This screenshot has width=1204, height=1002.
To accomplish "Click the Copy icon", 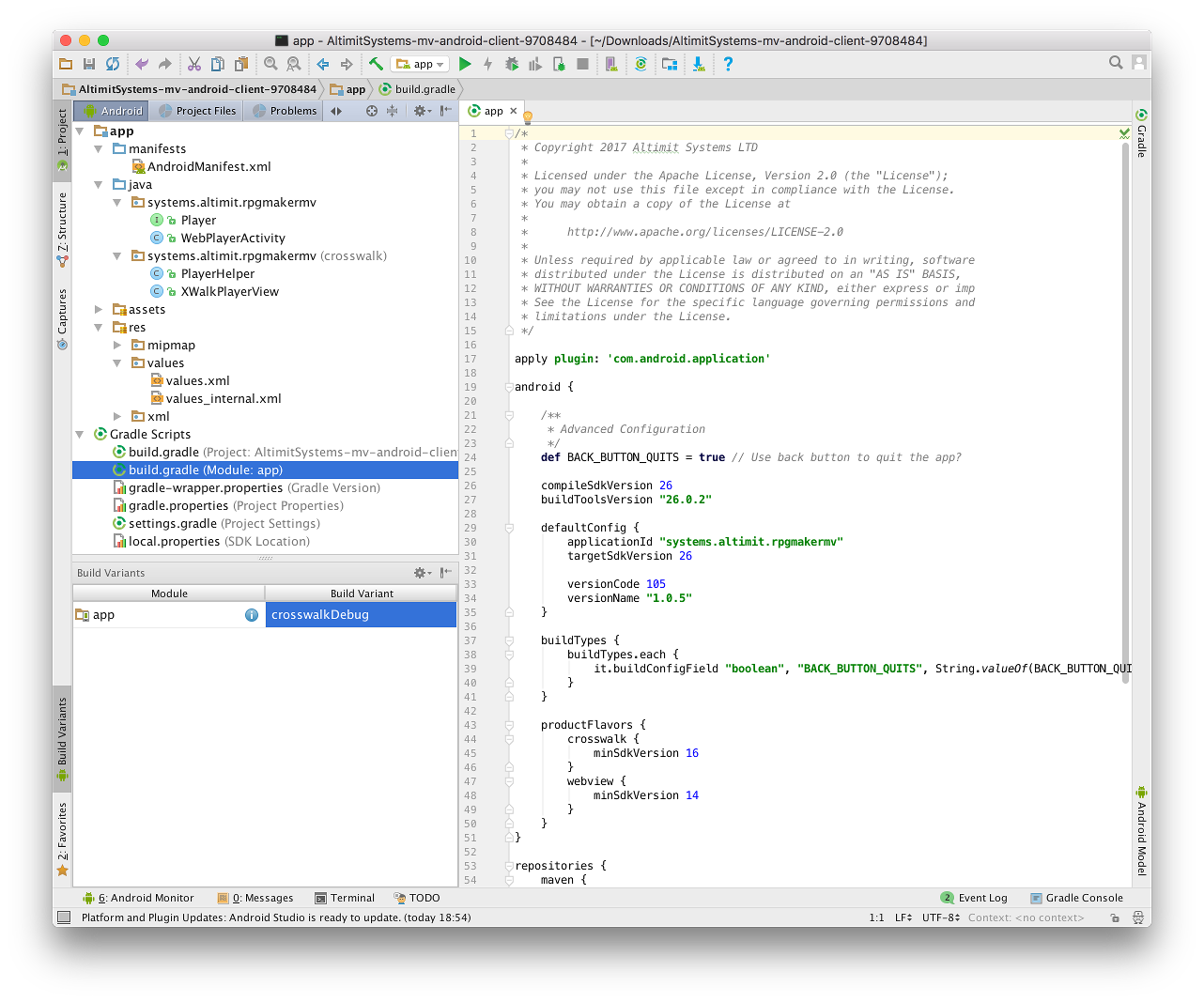I will coord(218,64).
